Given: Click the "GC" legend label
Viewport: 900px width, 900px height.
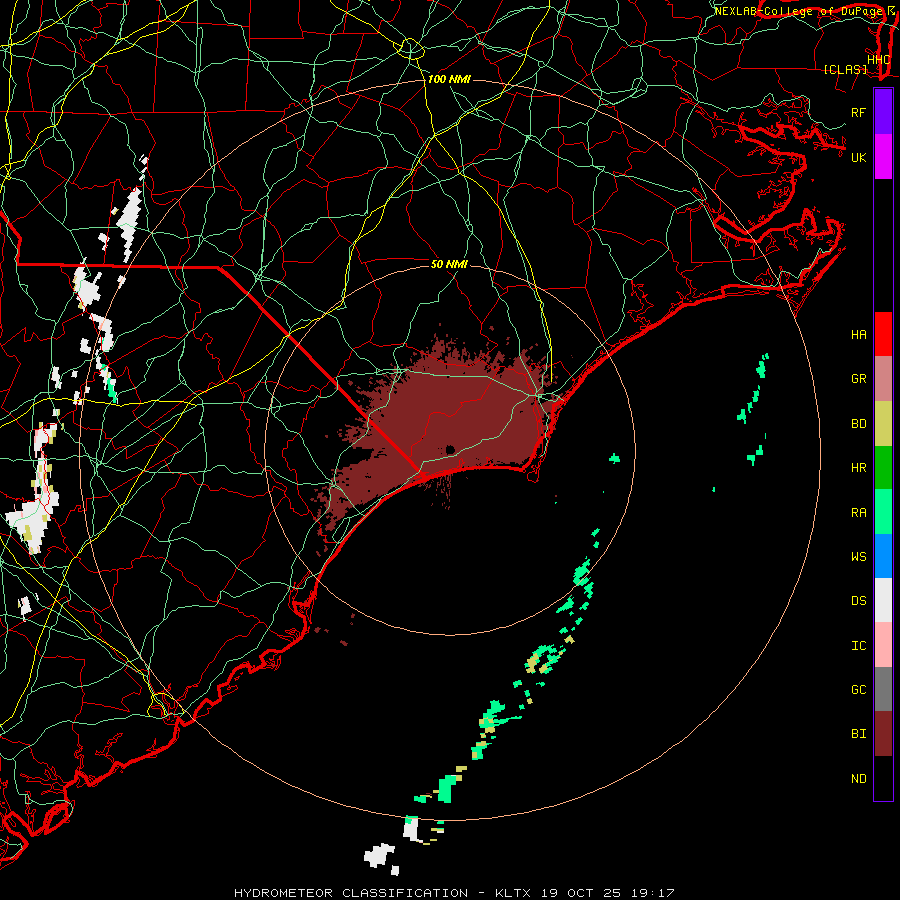Looking at the screenshot, I should click(859, 690).
